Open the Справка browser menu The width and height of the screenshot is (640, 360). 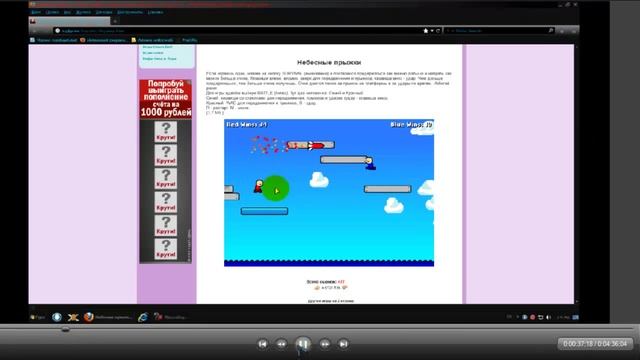coord(156,12)
